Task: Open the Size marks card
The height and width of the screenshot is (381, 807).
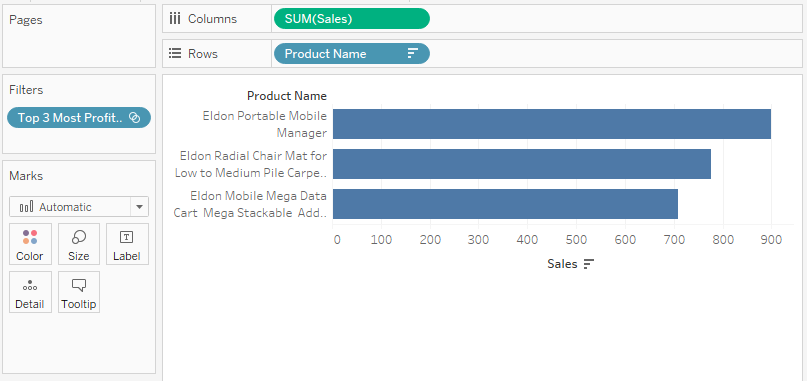Action: tap(79, 244)
